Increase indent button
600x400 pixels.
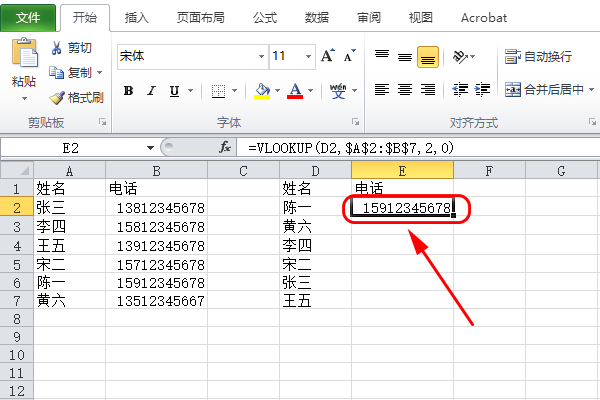(482, 90)
